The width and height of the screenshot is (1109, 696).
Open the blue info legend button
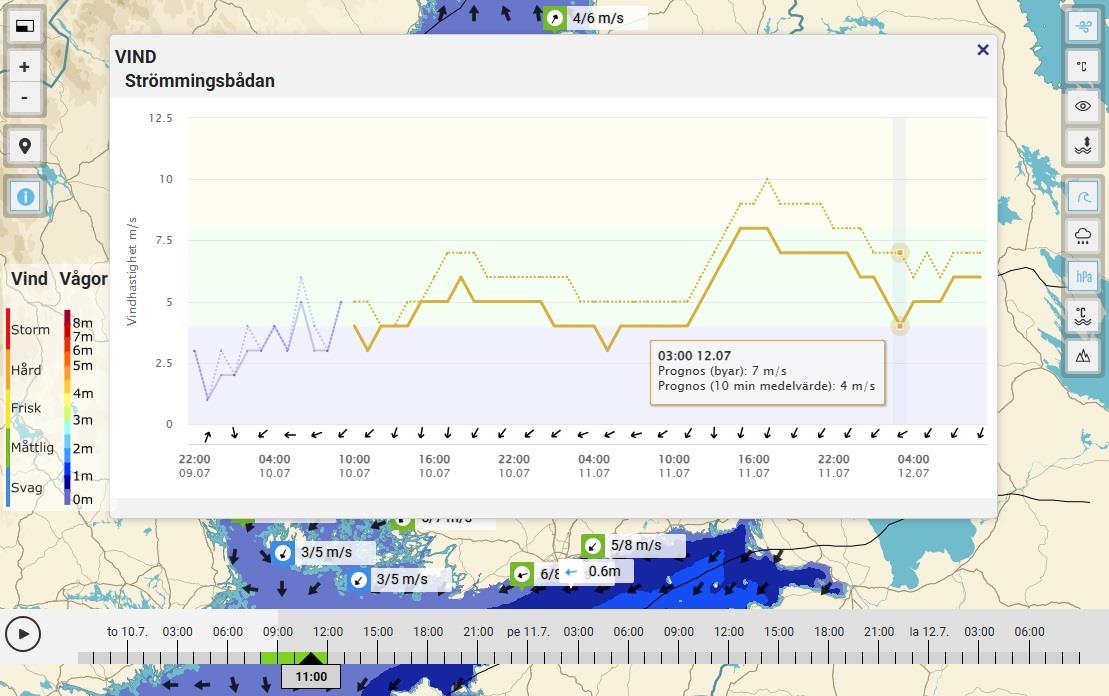point(25,196)
